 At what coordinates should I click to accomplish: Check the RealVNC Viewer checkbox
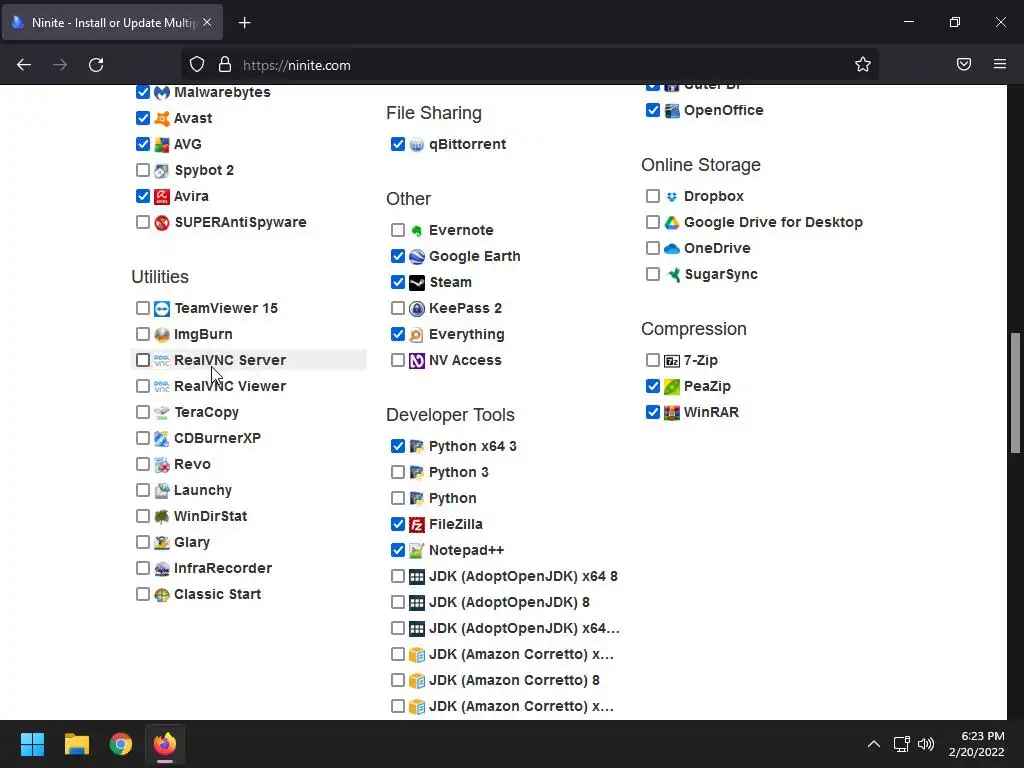tap(142, 386)
